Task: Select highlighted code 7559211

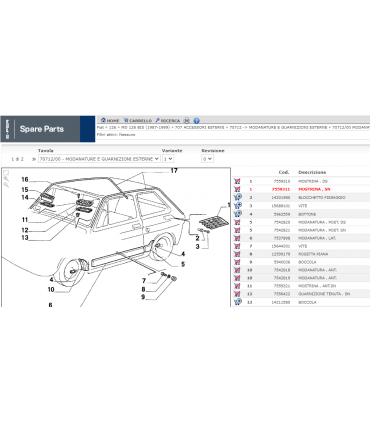Action: pyautogui.click(x=281, y=189)
